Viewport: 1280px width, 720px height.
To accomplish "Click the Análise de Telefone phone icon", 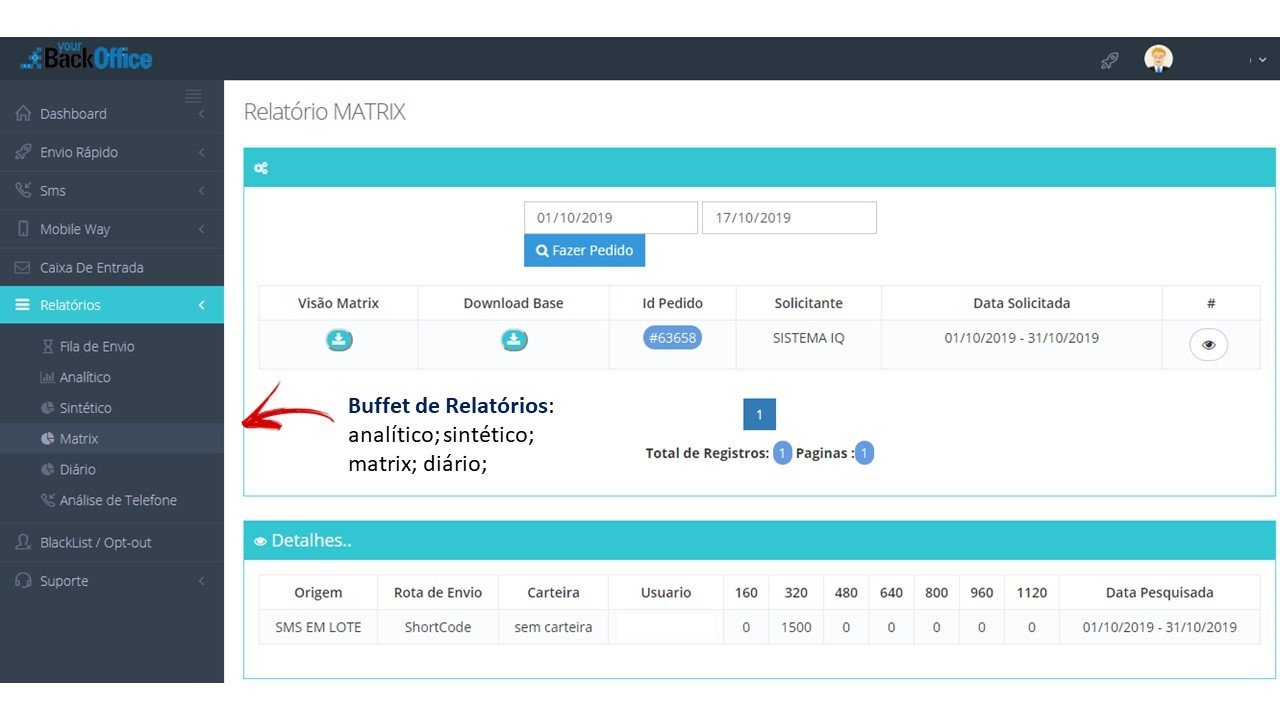I will click(48, 500).
